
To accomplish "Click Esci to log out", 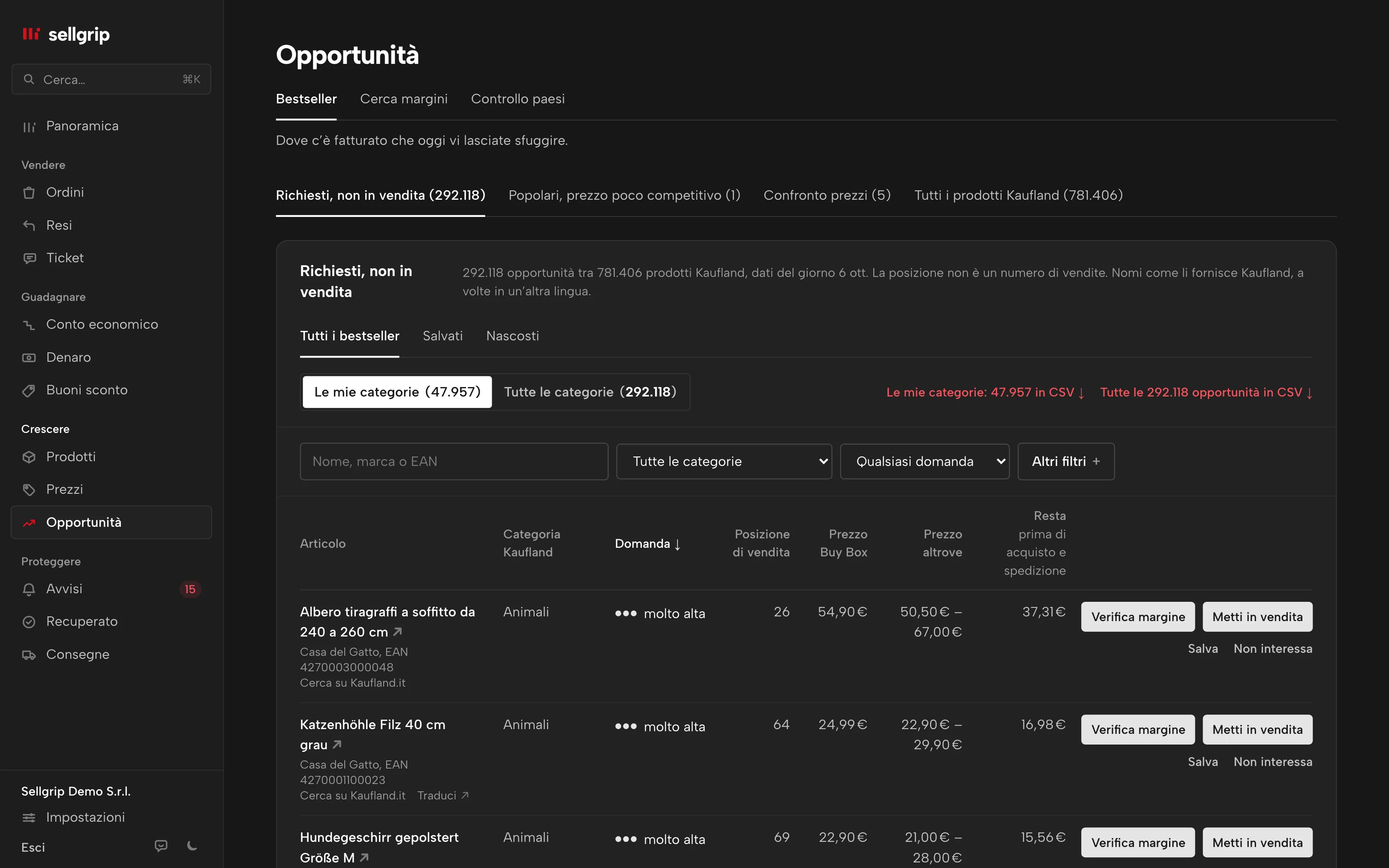I will 33,847.
